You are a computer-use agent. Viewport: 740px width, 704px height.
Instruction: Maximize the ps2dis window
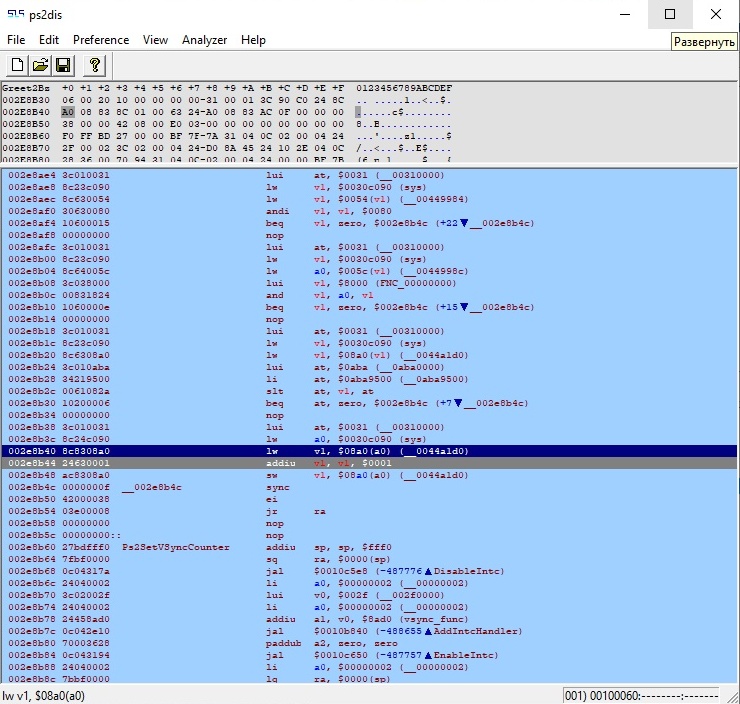click(670, 14)
